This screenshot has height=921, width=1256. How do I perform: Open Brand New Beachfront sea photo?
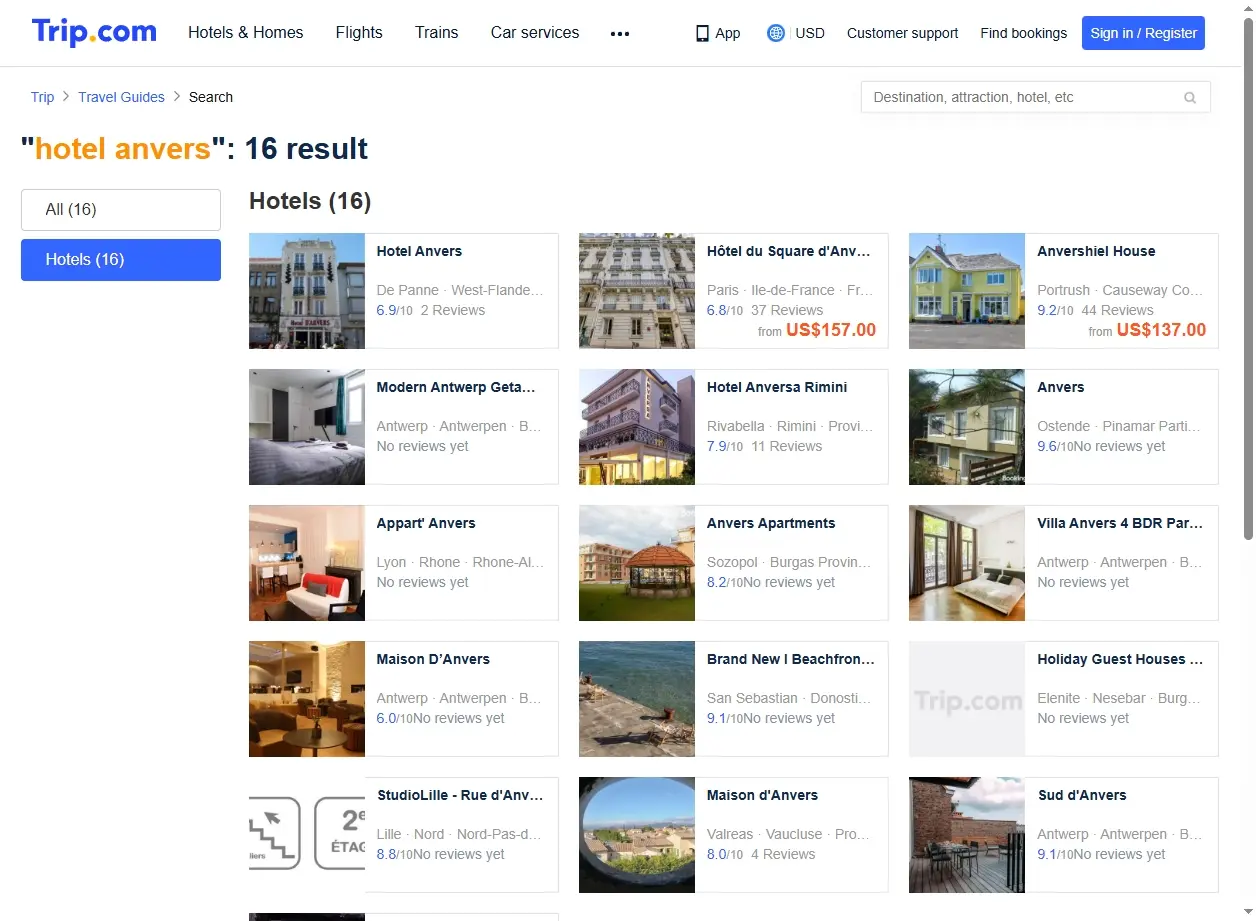click(x=637, y=699)
